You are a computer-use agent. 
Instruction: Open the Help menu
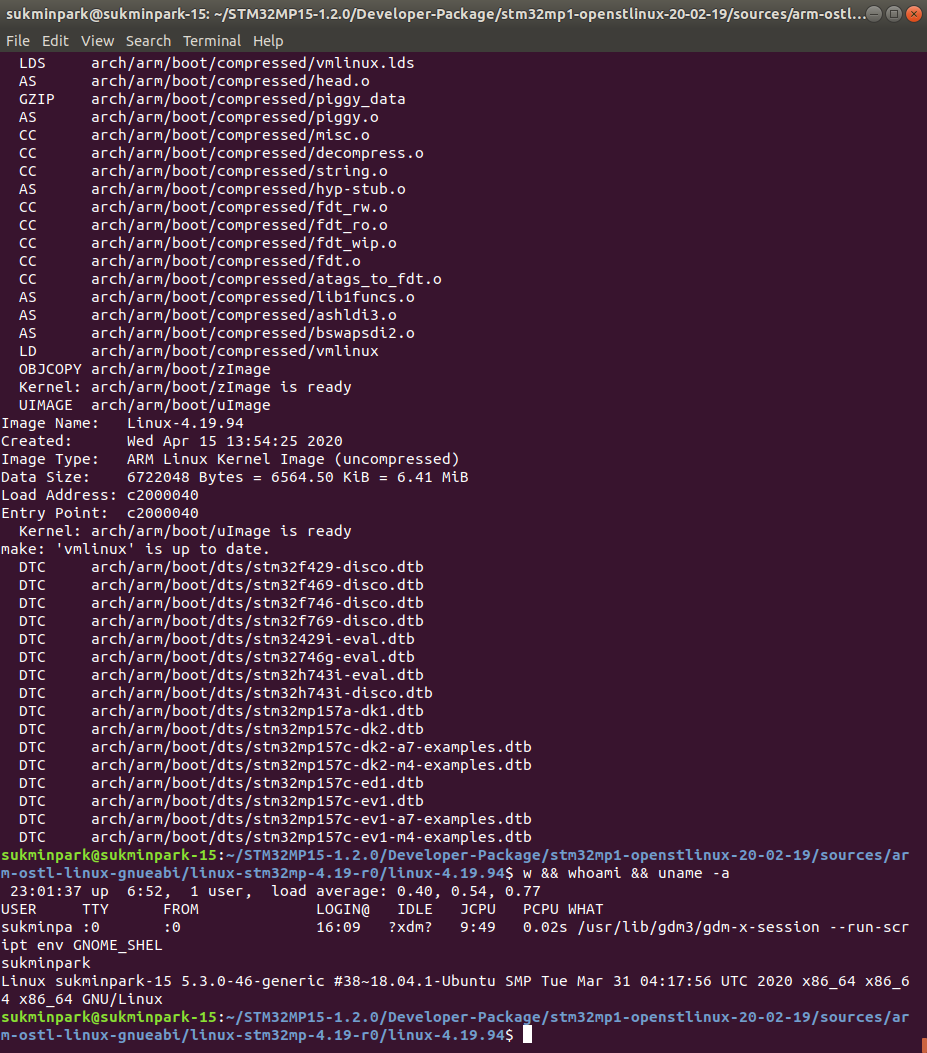tap(268, 41)
